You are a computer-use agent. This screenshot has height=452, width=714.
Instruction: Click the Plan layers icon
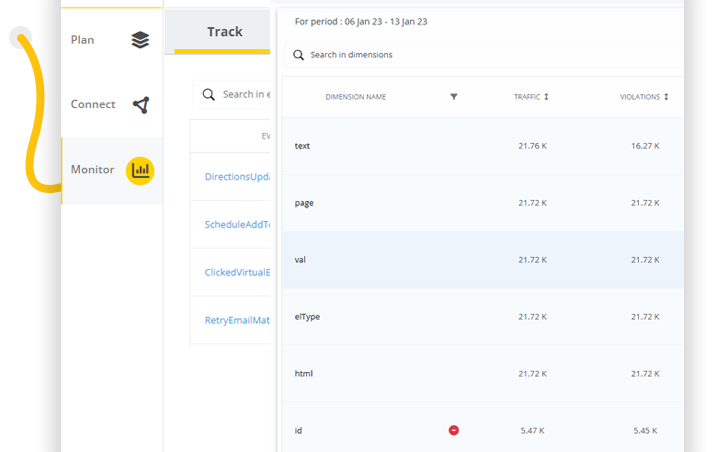pyautogui.click(x=140, y=40)
